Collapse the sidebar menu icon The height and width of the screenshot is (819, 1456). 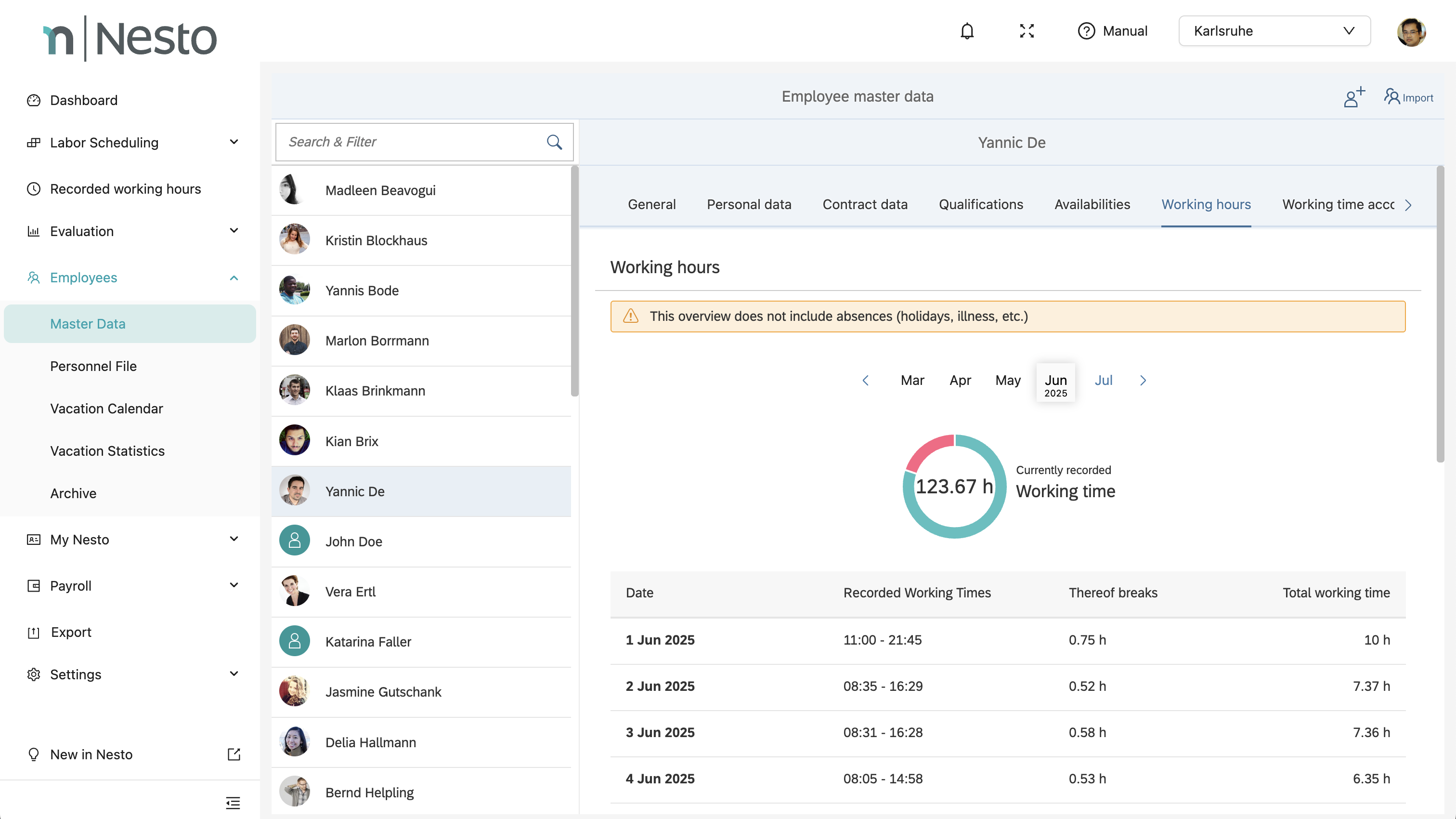[x=233, y=802]
